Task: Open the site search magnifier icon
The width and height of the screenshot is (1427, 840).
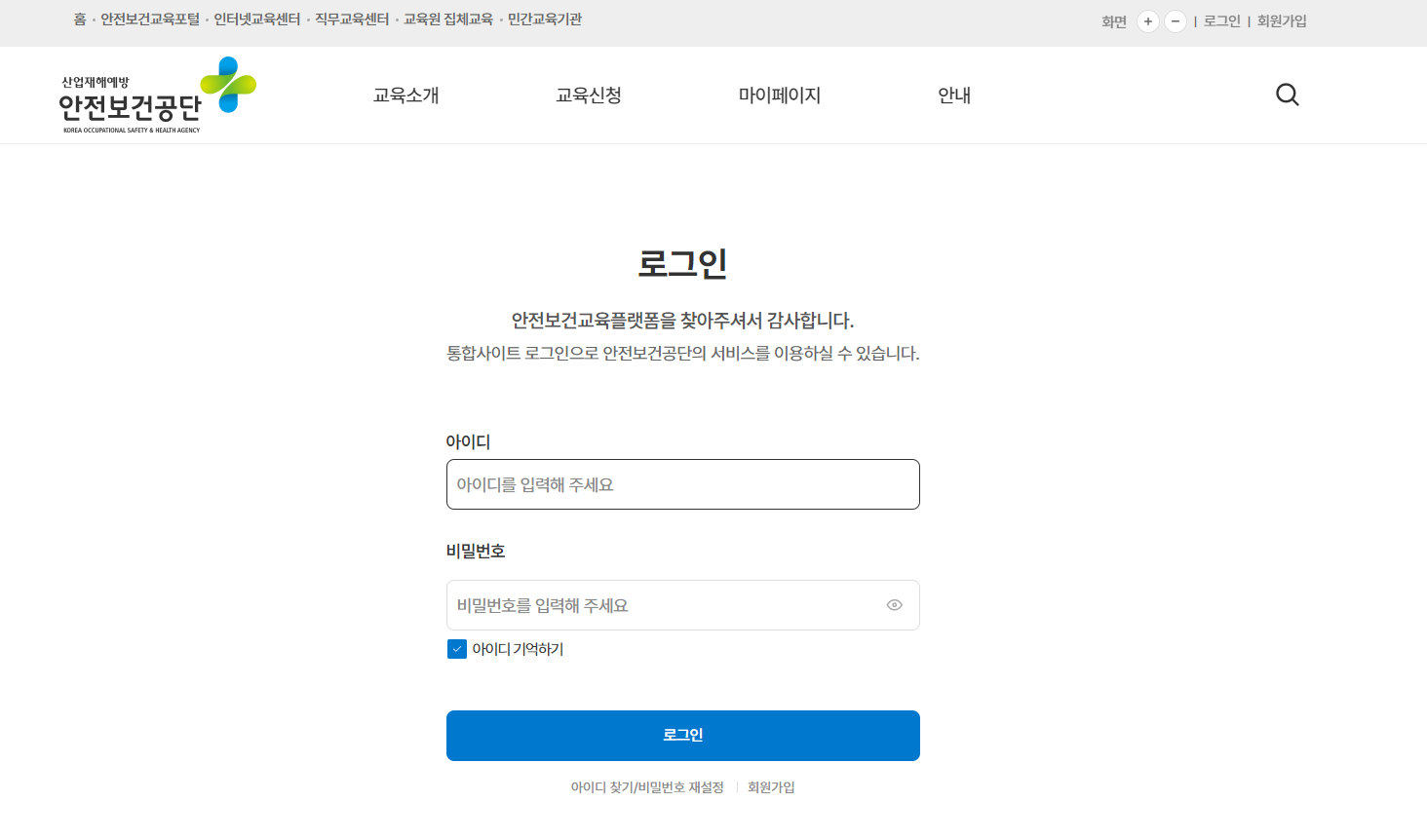Action: (1287, 95)
